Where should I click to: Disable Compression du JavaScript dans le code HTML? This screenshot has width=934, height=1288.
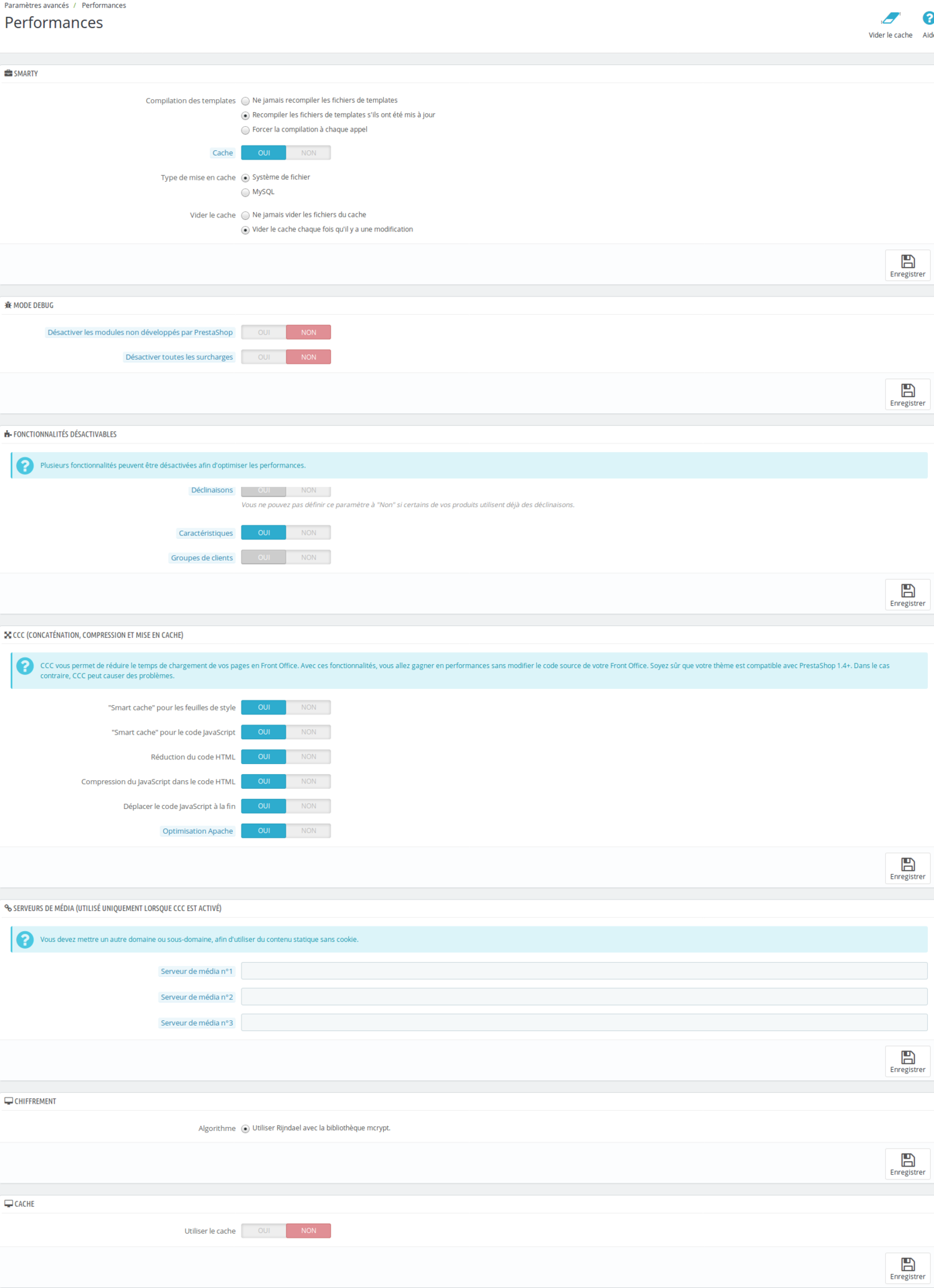[309, 782]
